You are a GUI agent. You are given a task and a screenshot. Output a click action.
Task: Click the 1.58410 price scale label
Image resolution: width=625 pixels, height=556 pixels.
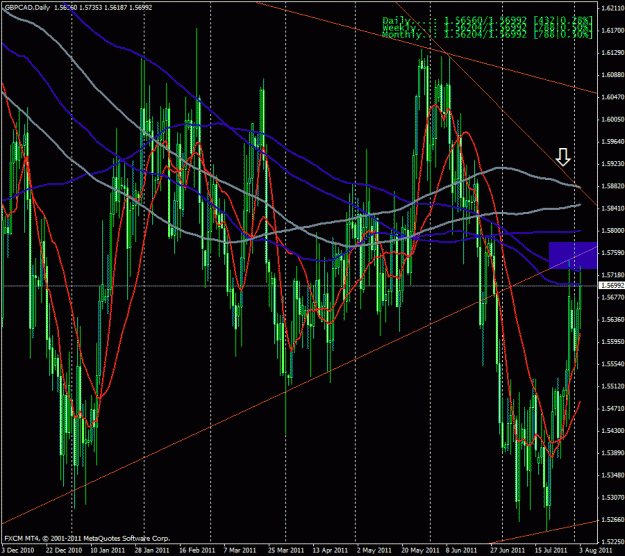click(x=613, y=208)
